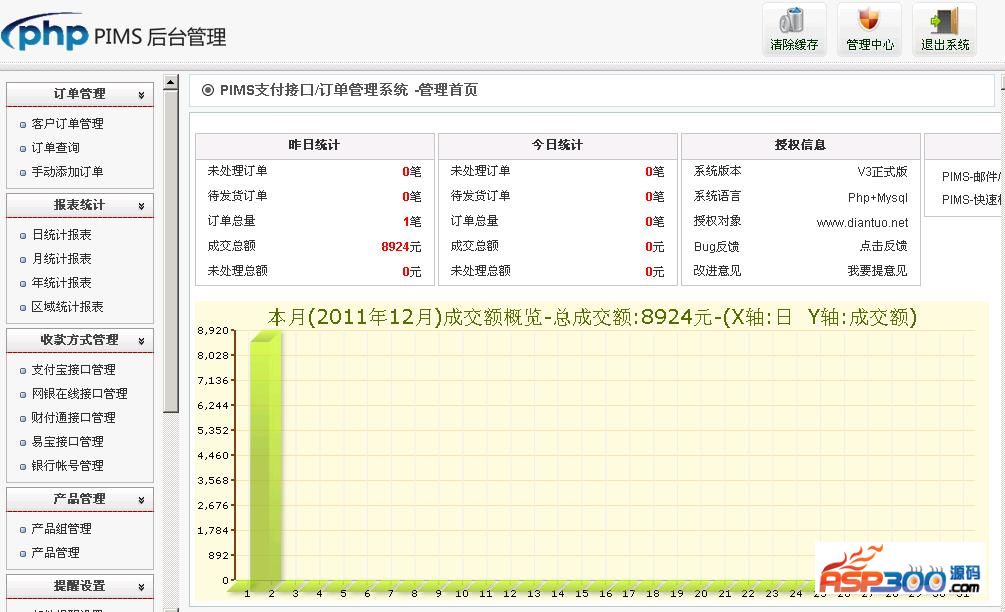Viewport: 1005px width, 612px height.
Task: Collapse the 产品管理 section arrow
Action: [x=141, y=500]
